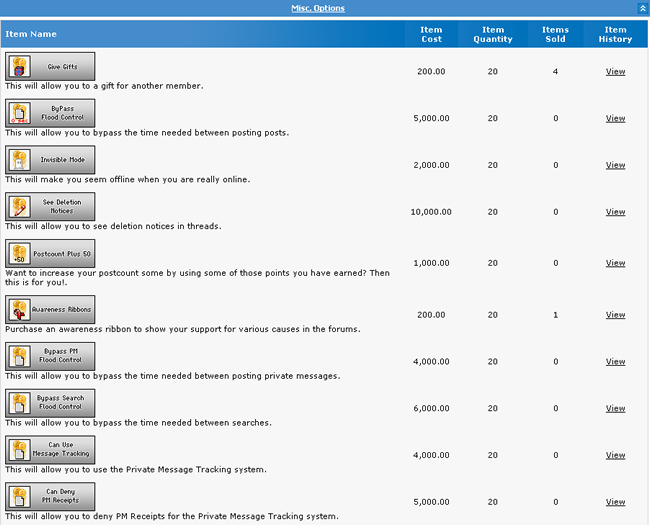Select the 10,000.00 cost value
The image size is (650, 525).
tap(431, 212)
